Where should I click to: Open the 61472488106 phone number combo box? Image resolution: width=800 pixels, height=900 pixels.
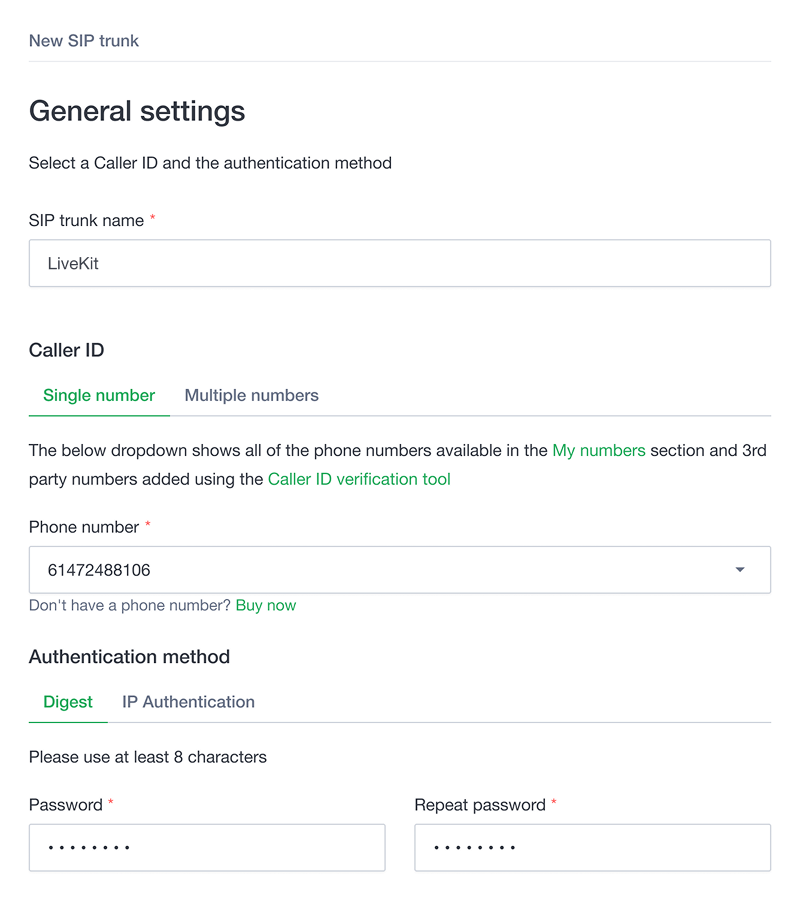tap(399, 570)
